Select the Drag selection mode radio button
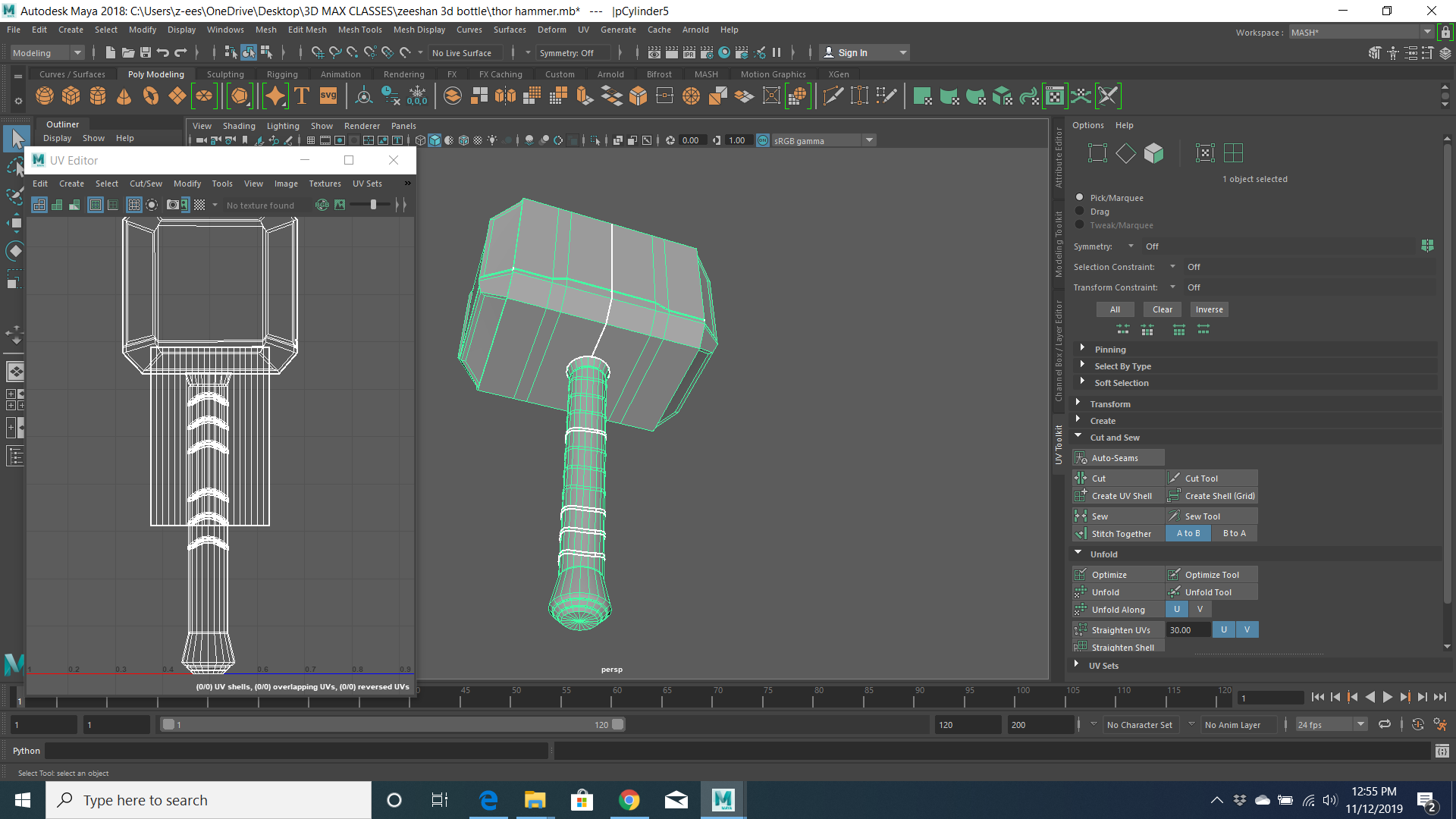1456x819 pixels. 1080,212
